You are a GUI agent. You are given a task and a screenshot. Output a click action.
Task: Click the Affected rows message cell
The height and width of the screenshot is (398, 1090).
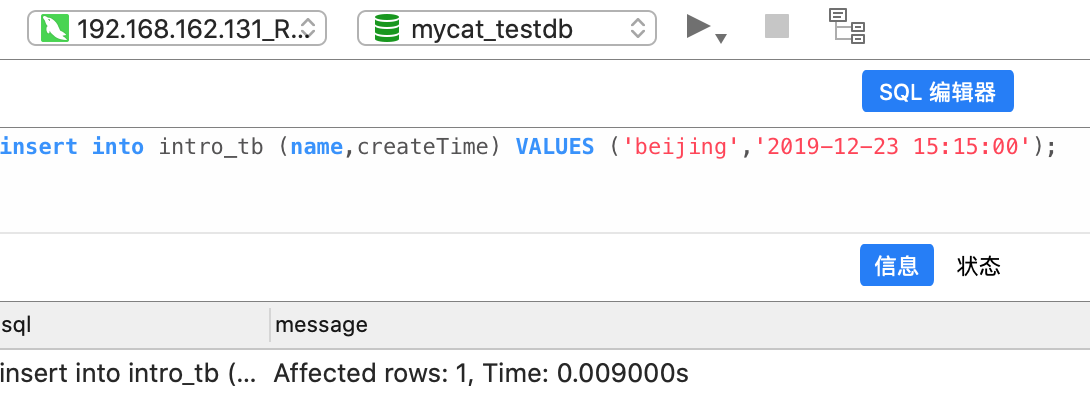pos(481,374)
